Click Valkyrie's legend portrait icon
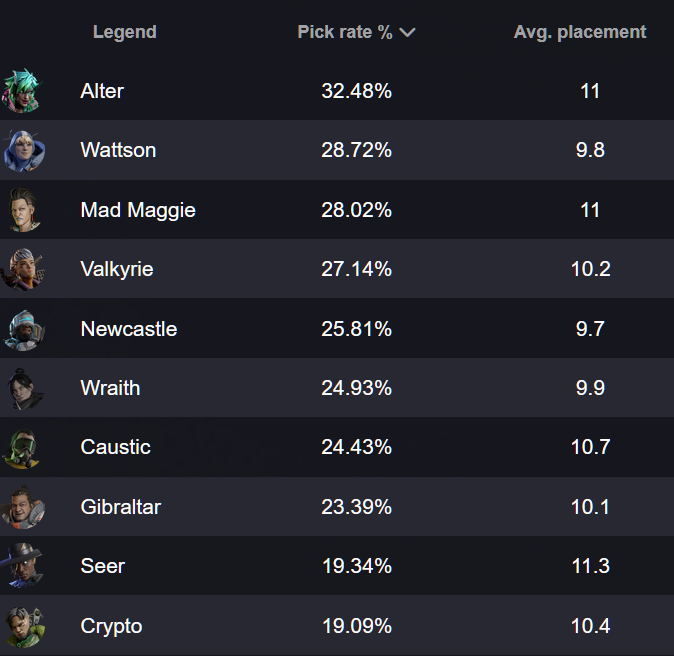Image resolution: width=674 pixels, height=656 pixels. (21, 269)
